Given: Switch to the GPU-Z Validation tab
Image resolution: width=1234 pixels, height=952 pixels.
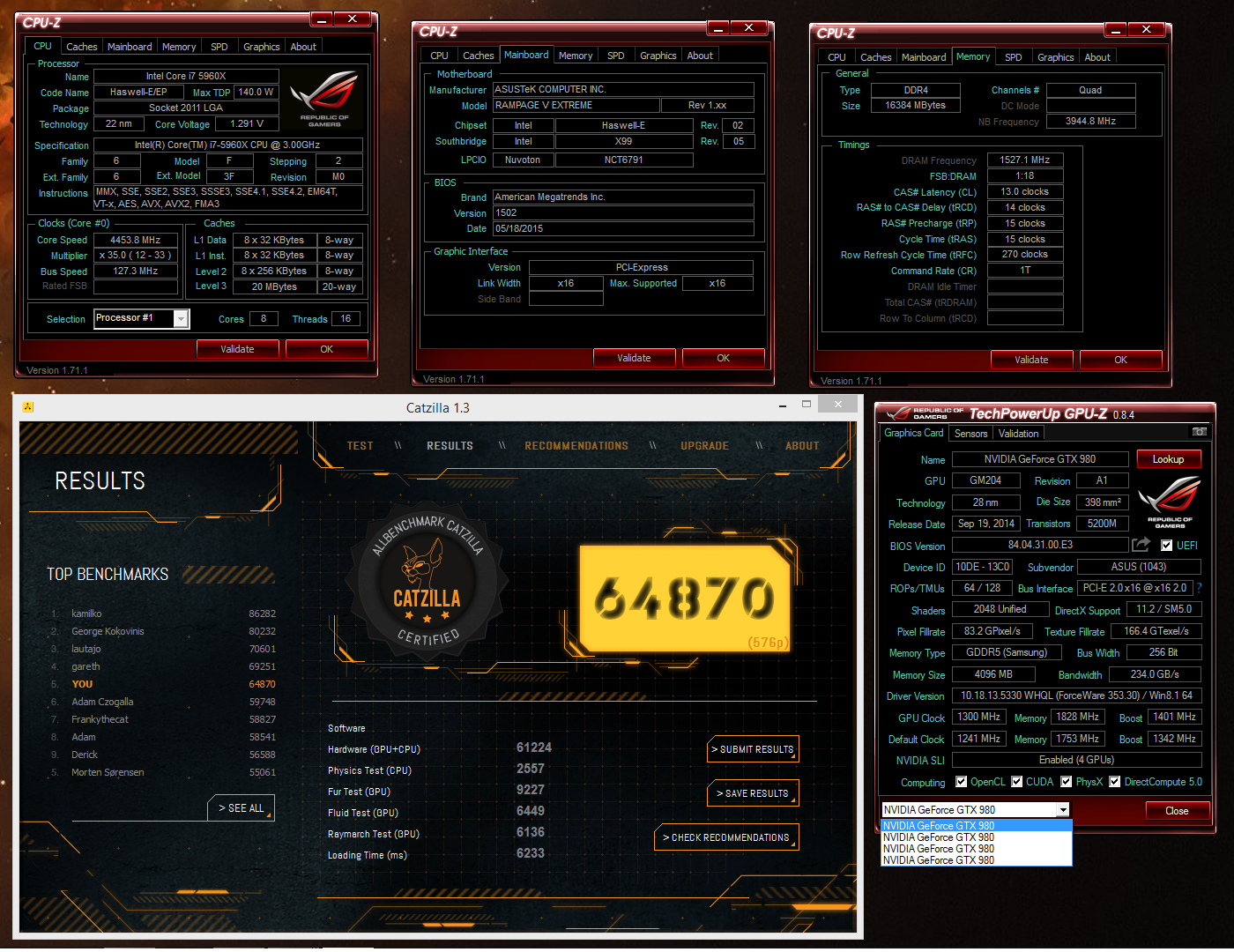Looking at the screenshot, I should click(x=1018, y=434).
